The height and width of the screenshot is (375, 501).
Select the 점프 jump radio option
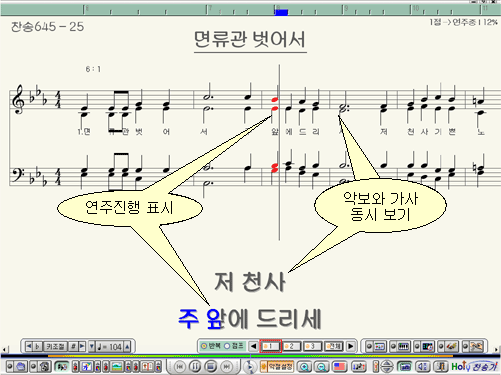(x=235, y=346)
